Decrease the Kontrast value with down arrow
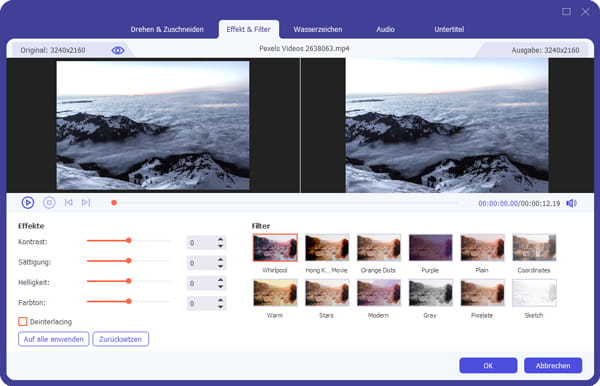Screen dimensions: 600x386 [220, 246]
